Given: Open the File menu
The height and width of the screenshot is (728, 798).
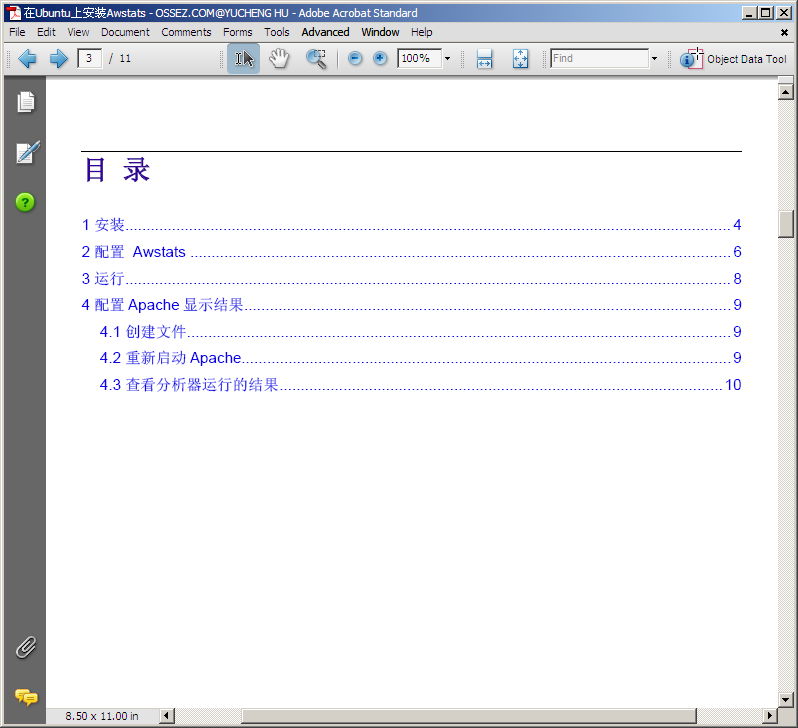Looking at the screenshot, I should pyautogui.click(x=17, y=32).
